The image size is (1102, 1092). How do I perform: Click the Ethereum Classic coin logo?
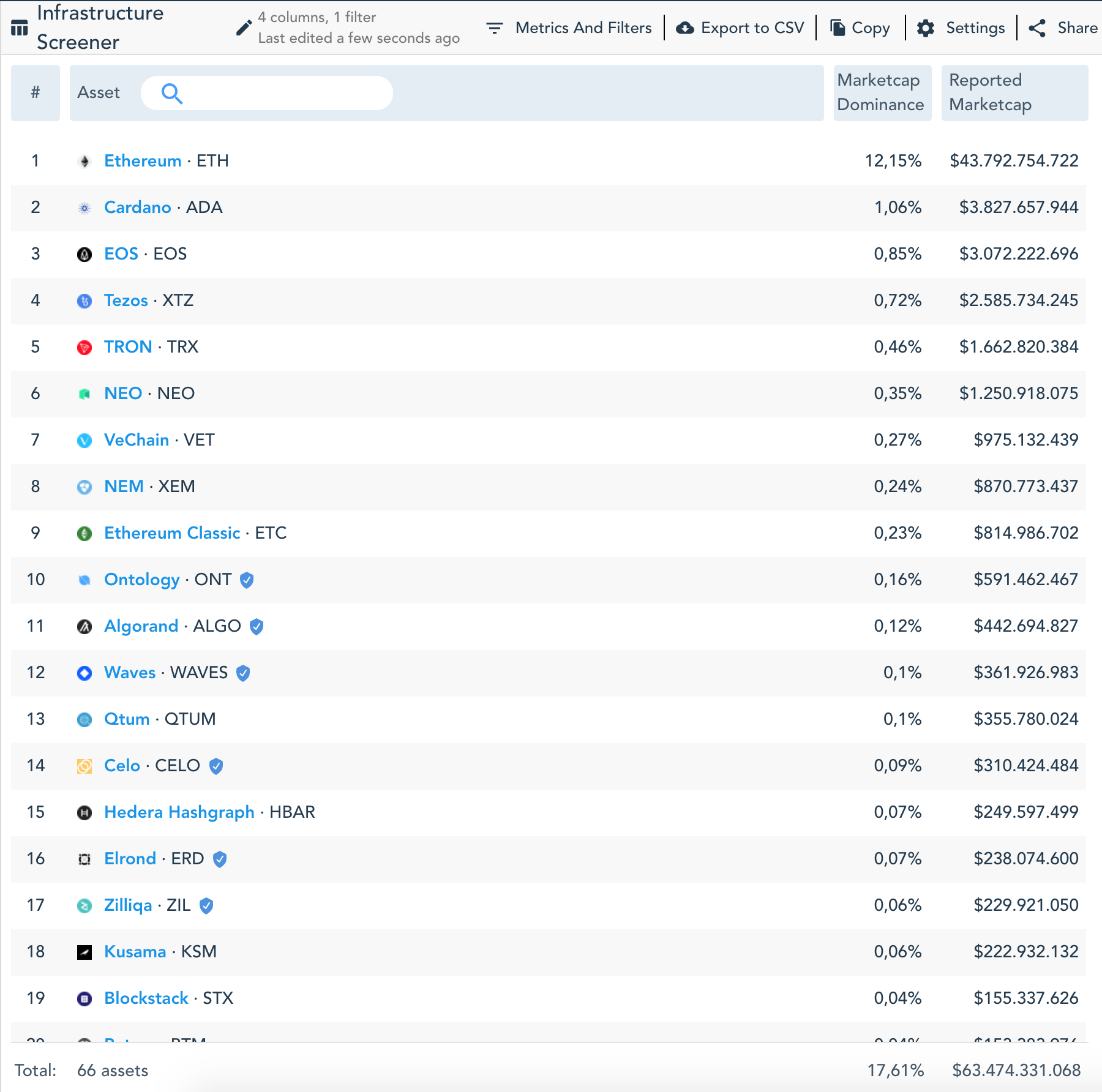84,533
